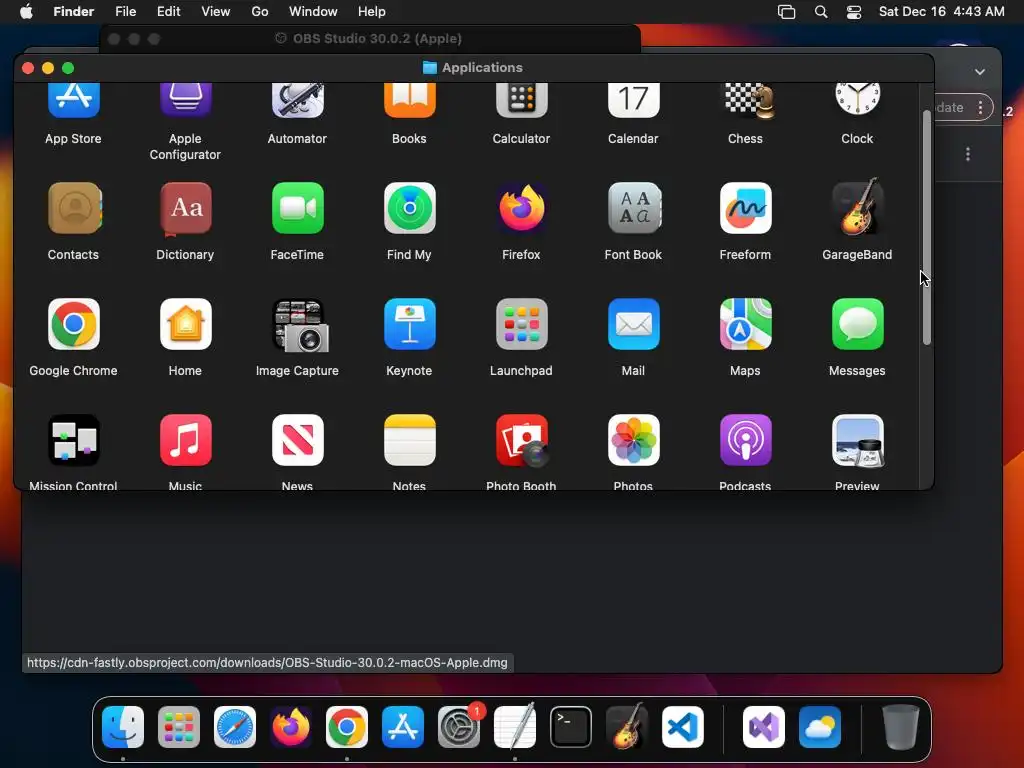Open the Trash in the Dock
The image size is (1024, 768).
click(x=900, y=726)
